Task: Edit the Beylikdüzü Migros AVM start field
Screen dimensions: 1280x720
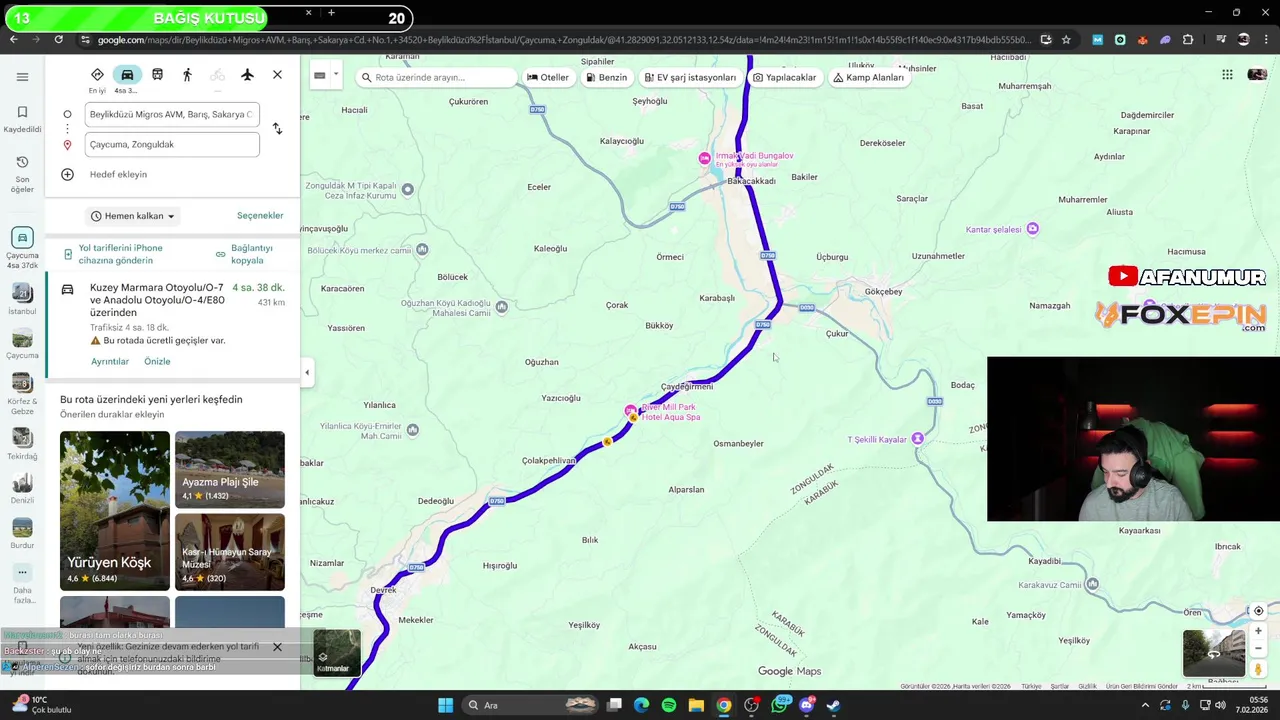Action: [172, 114]
